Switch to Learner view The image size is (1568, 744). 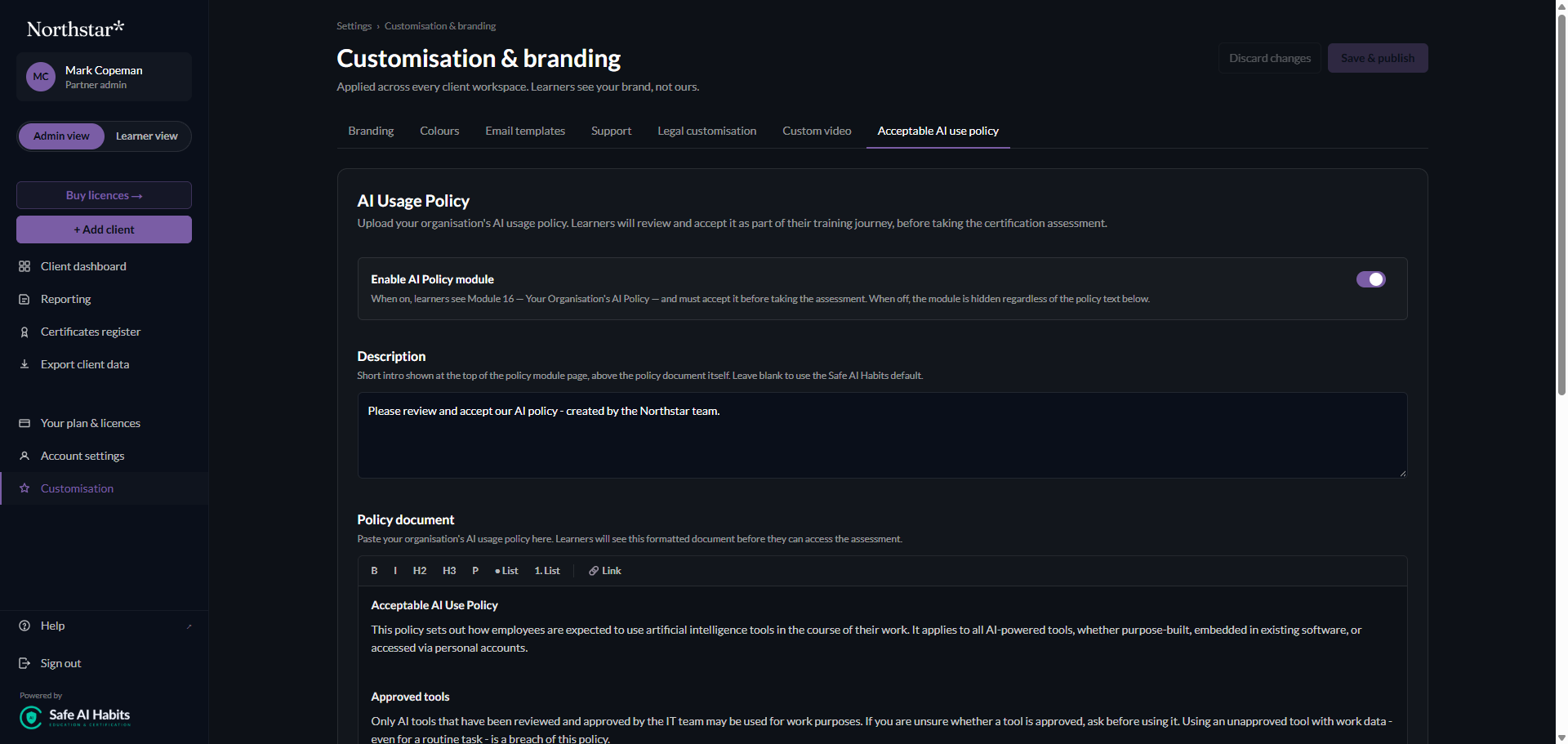pyautogui.click(x=147, y=136)
